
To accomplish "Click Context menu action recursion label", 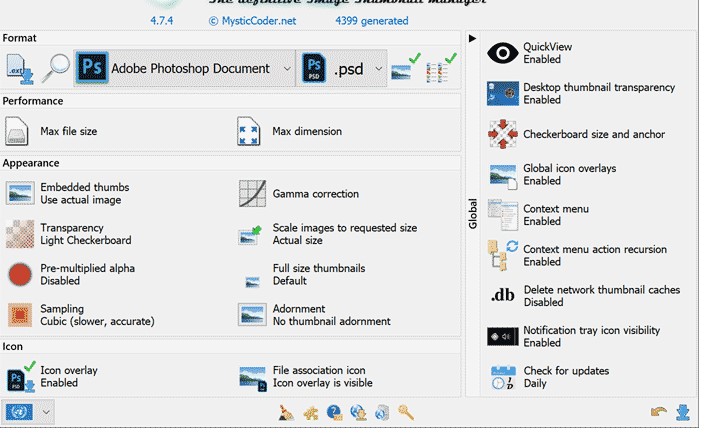I will 595,249.
